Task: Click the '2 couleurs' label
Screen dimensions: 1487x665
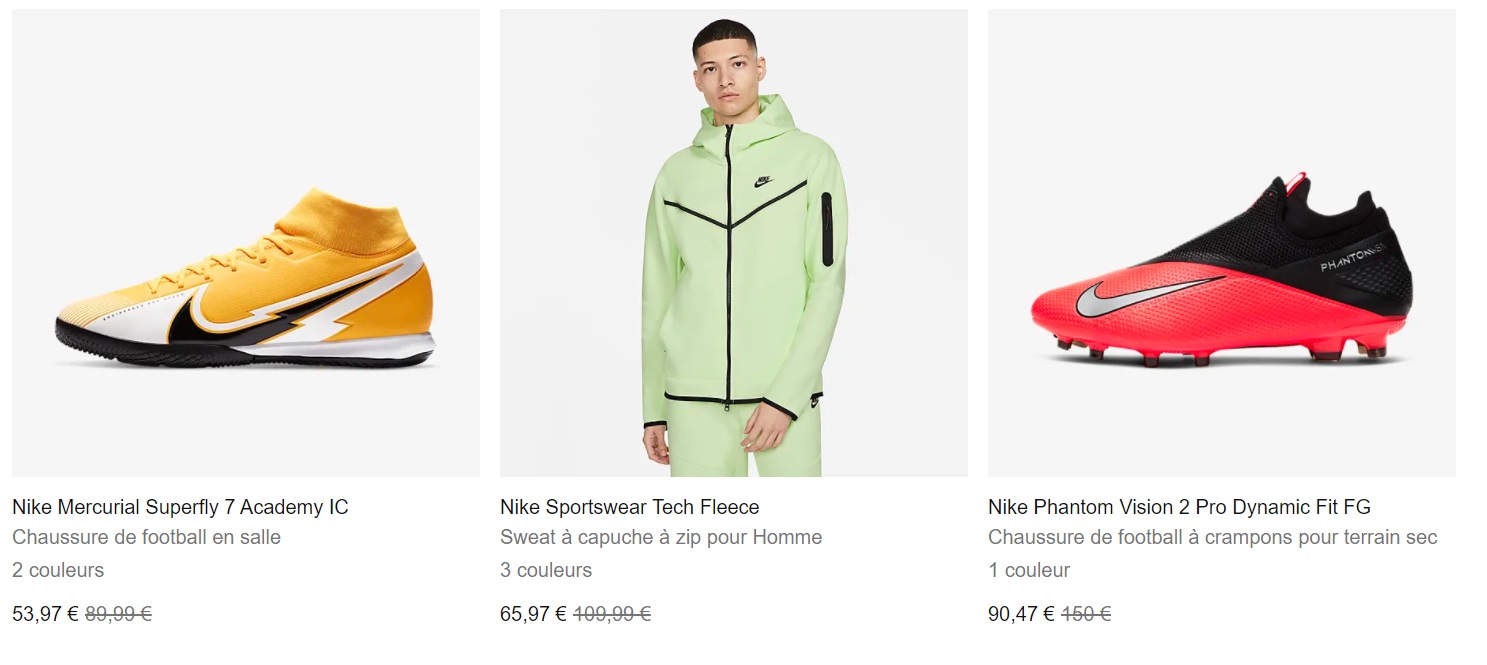Action: tap(58, 570)
